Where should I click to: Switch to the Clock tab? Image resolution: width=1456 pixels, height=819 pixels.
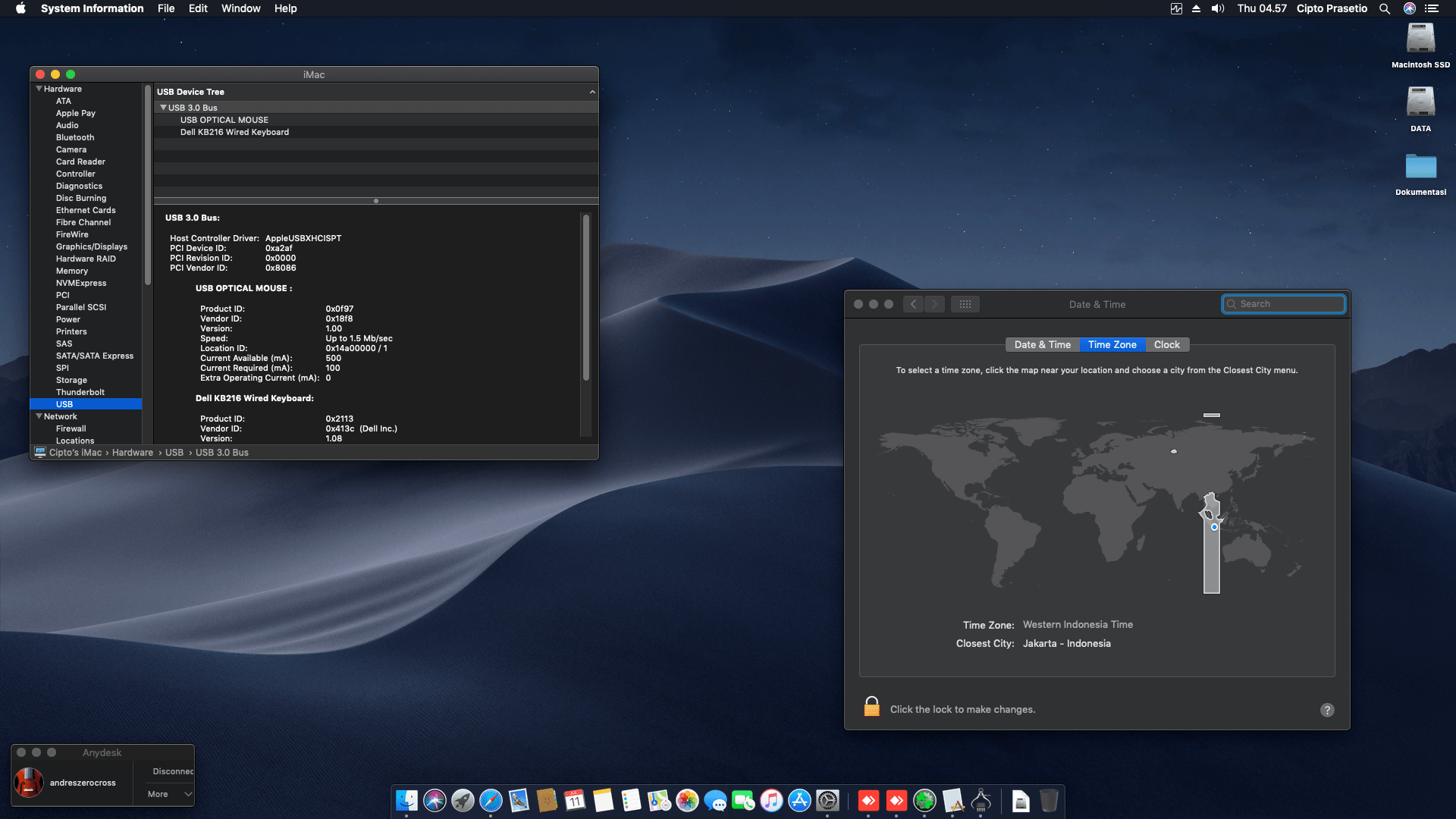(x=1166, y=344)
